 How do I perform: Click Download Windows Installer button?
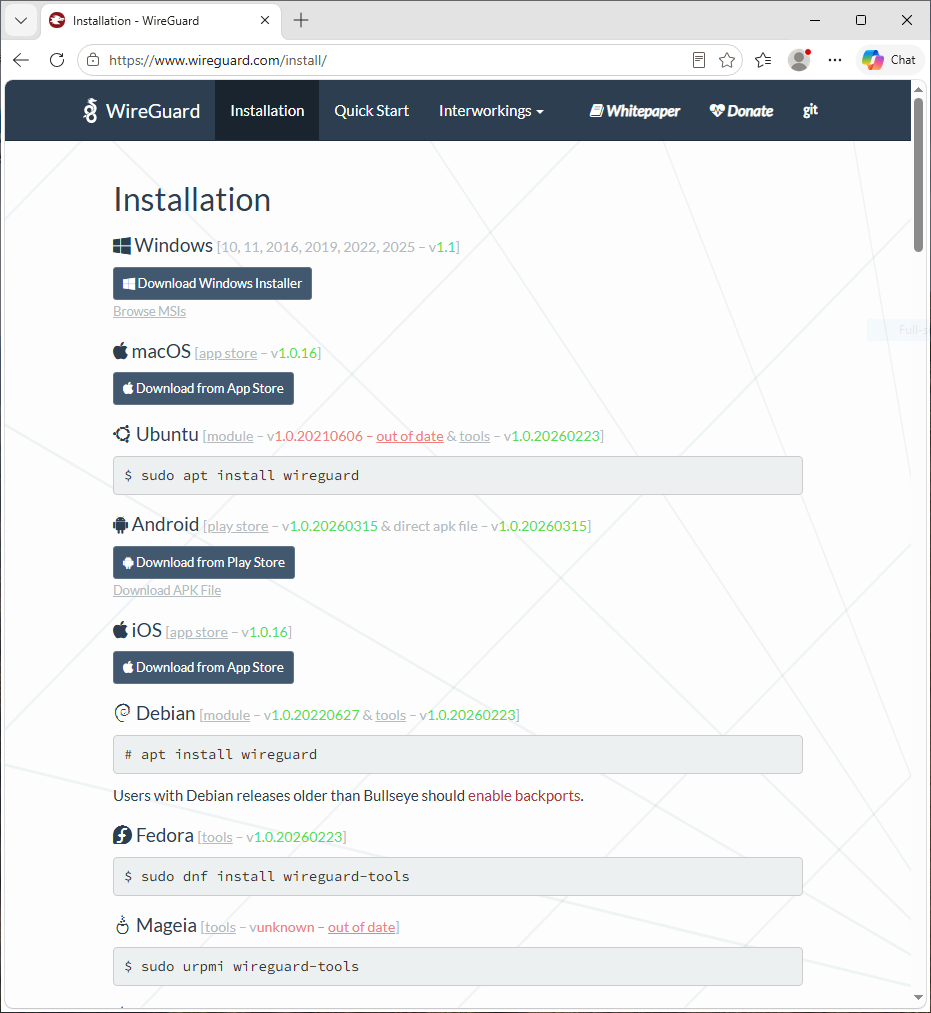213,284
